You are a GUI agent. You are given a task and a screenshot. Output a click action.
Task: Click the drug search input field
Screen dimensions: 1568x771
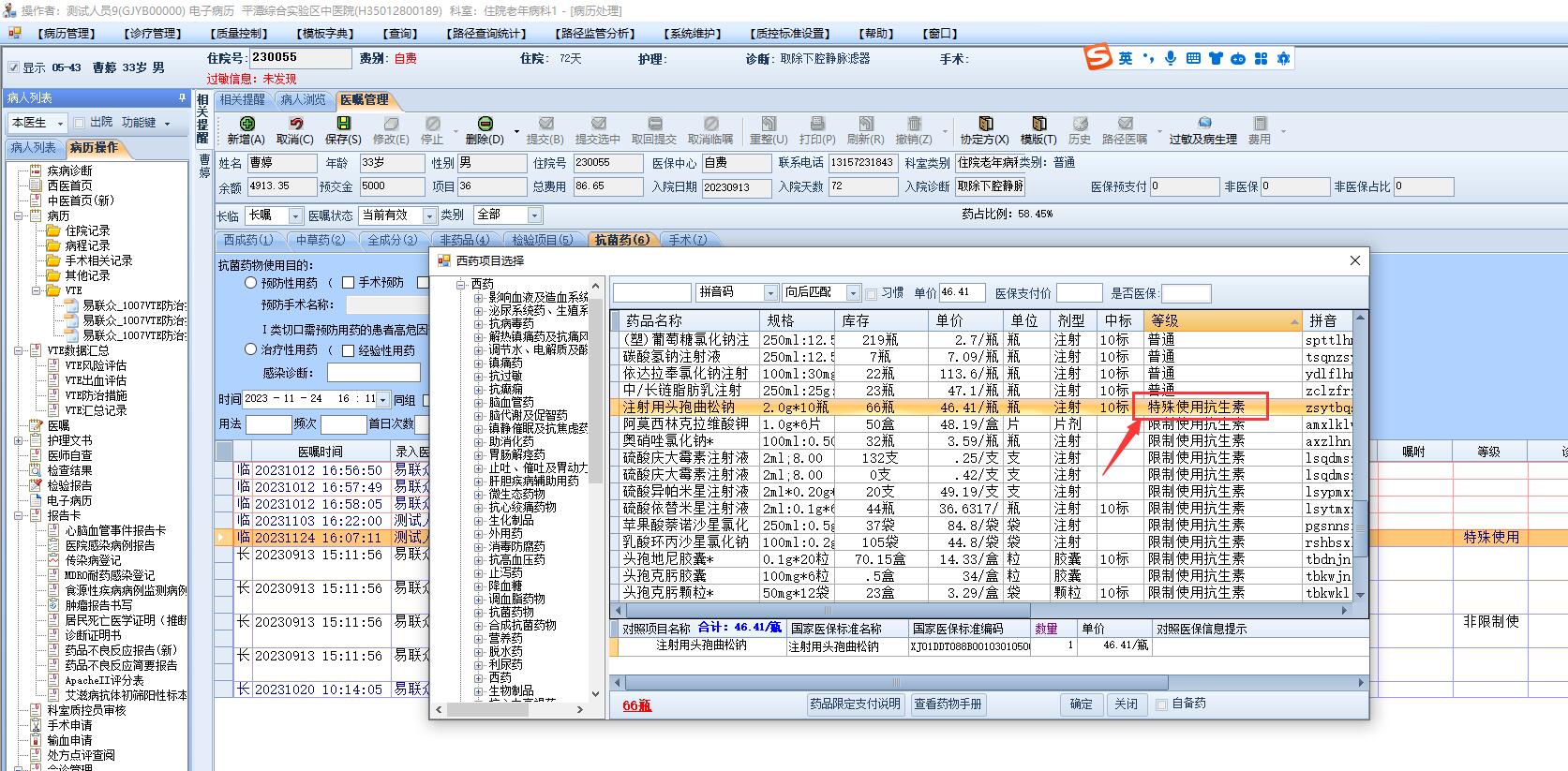tap(652, 293)
